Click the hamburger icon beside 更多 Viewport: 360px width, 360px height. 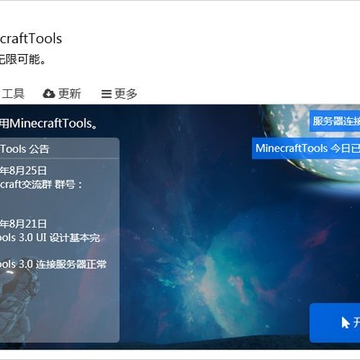coord(106,94)
